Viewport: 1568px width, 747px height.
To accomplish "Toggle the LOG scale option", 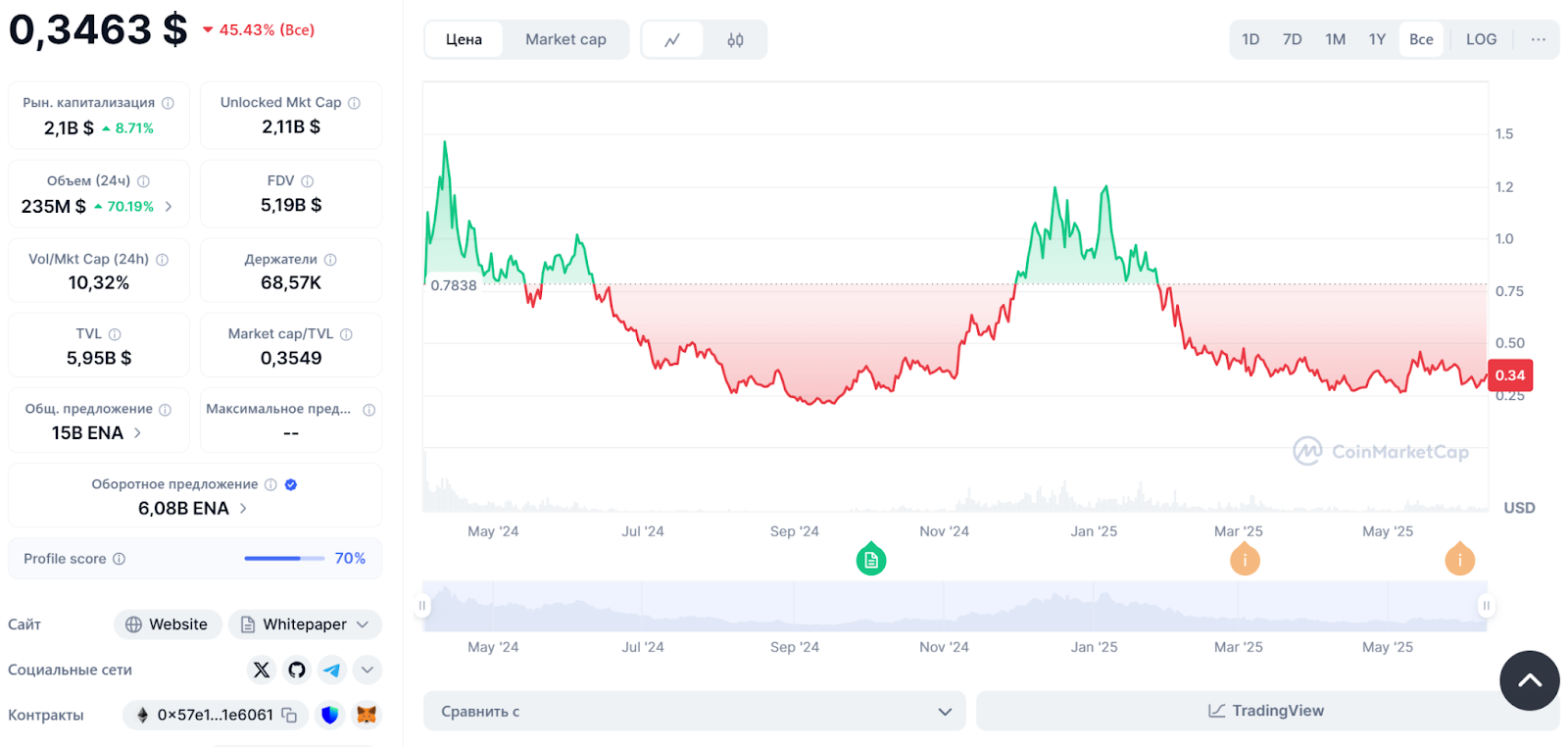I will pos(1481,39).
